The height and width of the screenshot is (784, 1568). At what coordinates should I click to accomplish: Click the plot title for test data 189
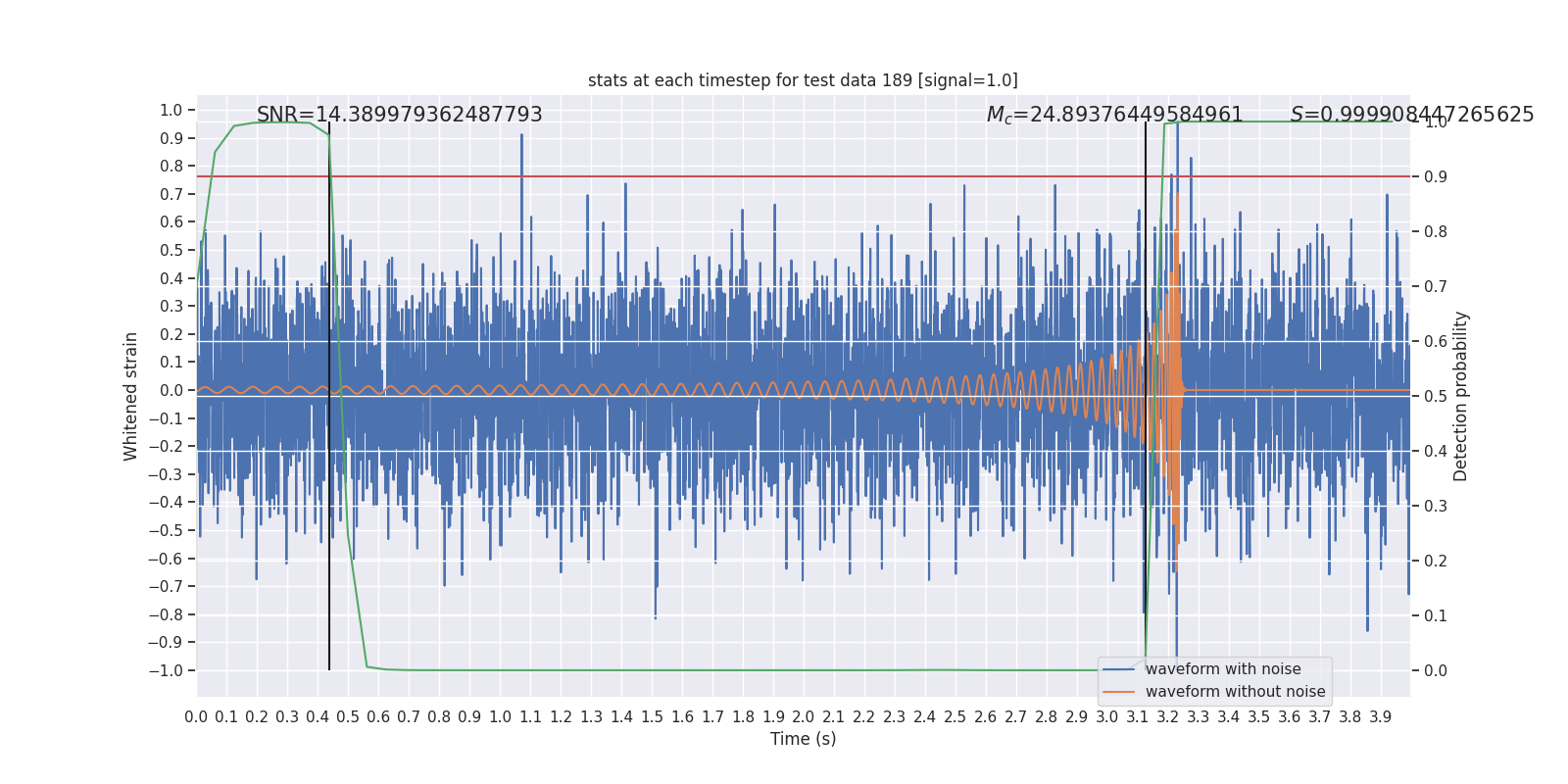(x=803, y=80)
